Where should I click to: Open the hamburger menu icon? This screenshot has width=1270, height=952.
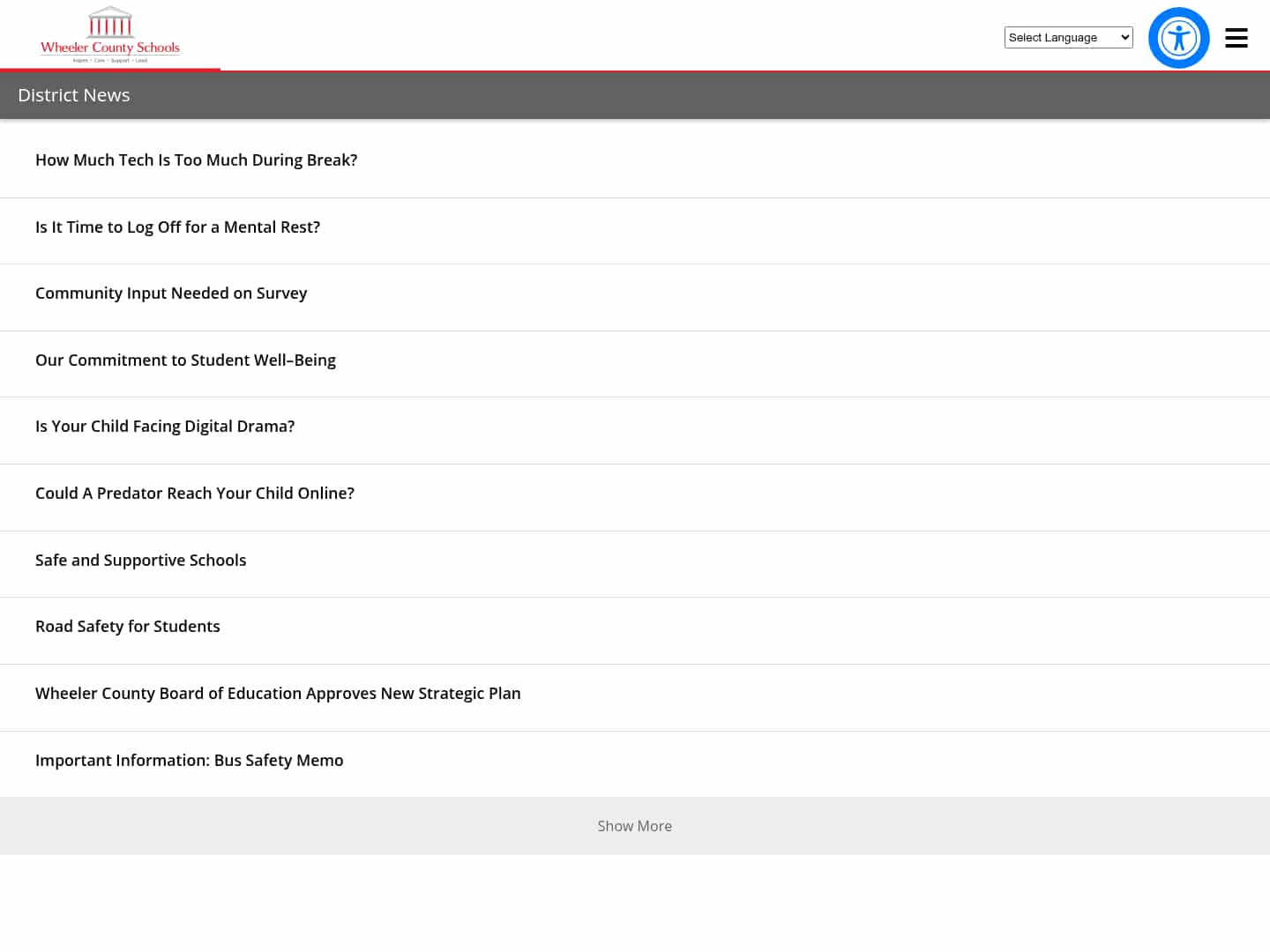pos(1236,38)
